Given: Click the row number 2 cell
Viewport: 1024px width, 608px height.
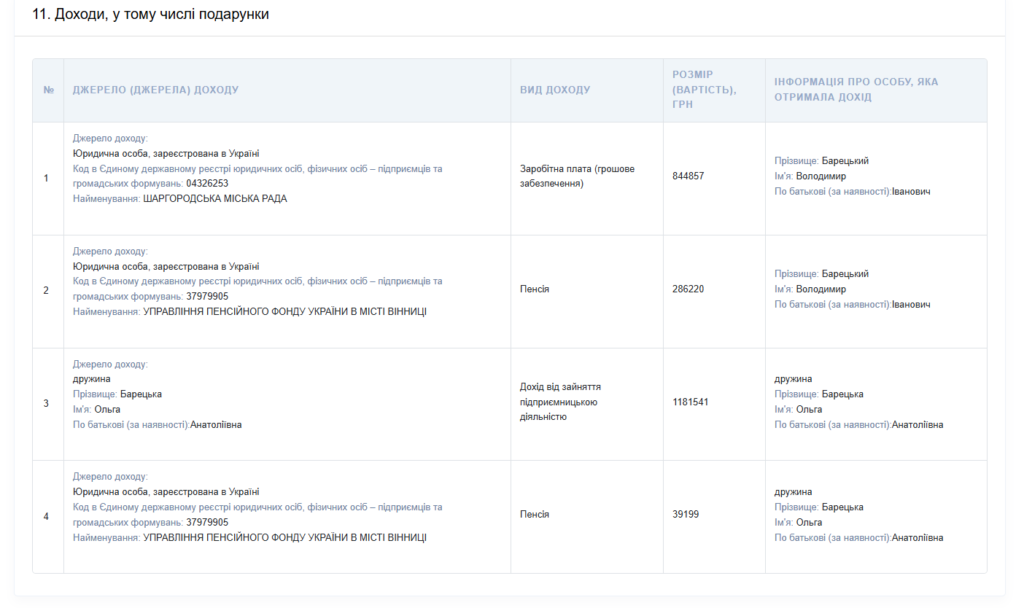Looking at the screenshot, I should click(46, 290).
